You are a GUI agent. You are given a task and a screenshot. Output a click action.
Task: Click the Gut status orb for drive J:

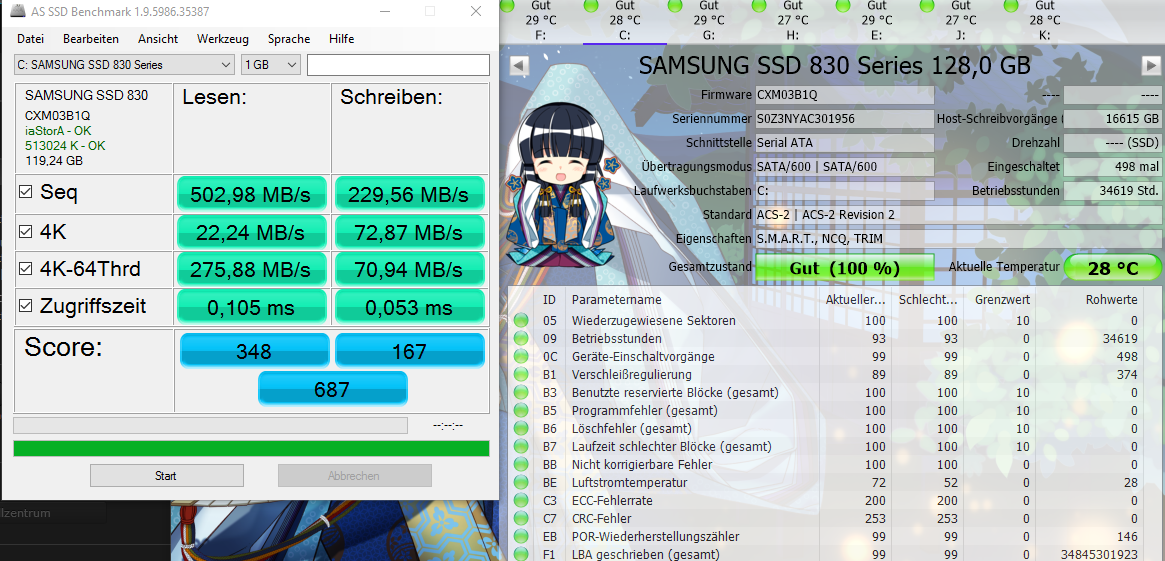(x=927, y=5)
